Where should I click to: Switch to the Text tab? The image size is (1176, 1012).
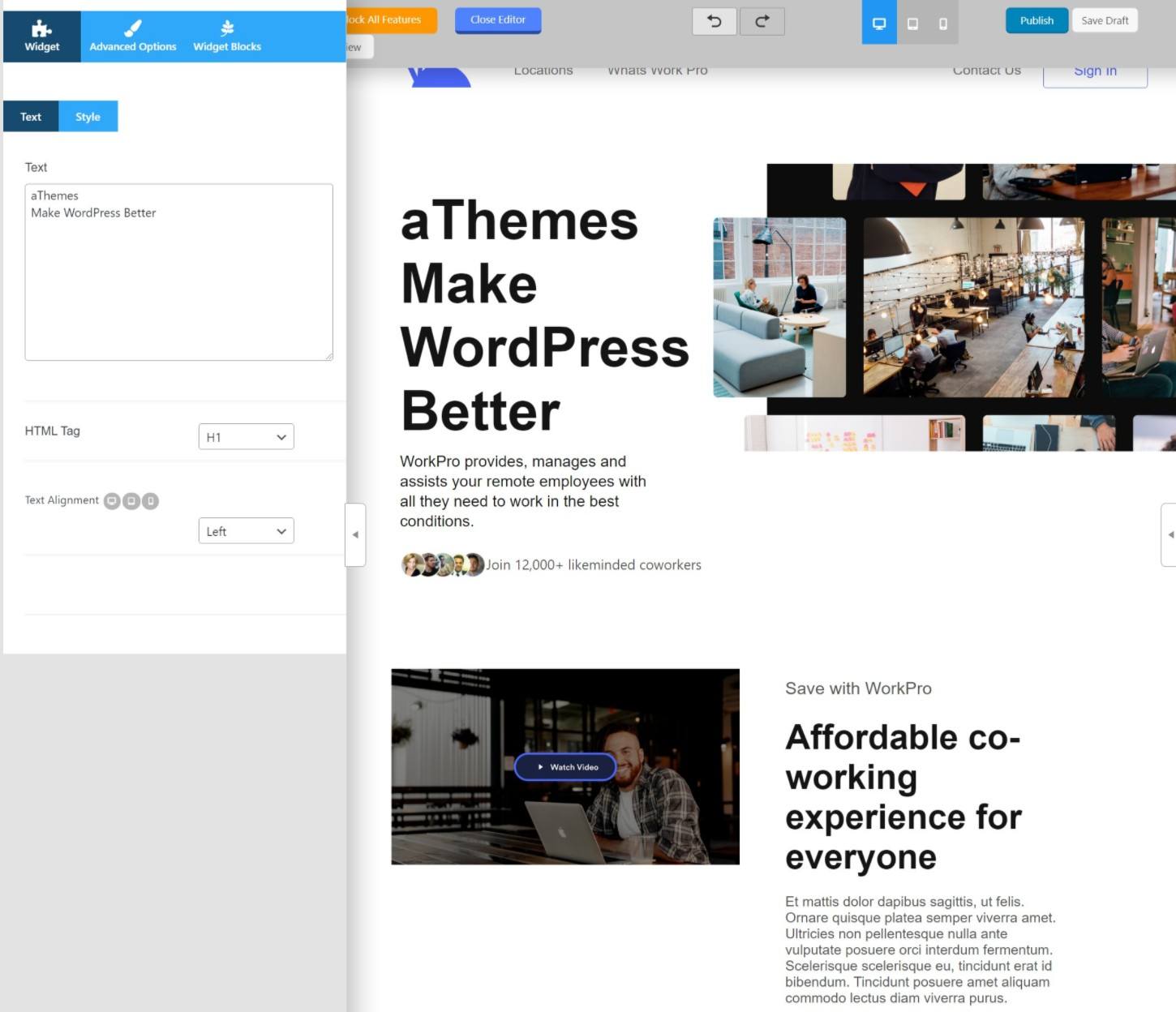pos(30,116)
